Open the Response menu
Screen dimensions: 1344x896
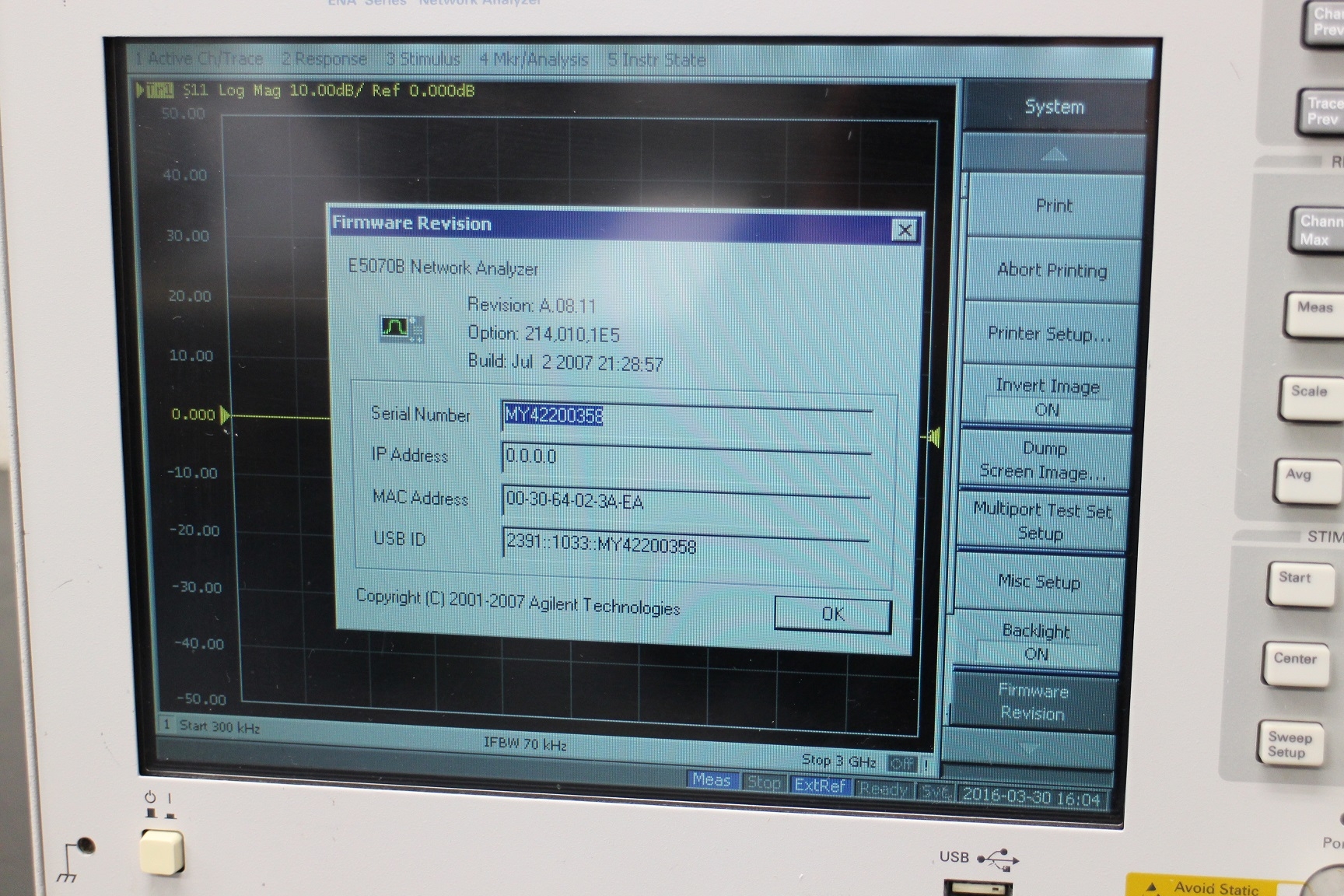tap(324, 59)
